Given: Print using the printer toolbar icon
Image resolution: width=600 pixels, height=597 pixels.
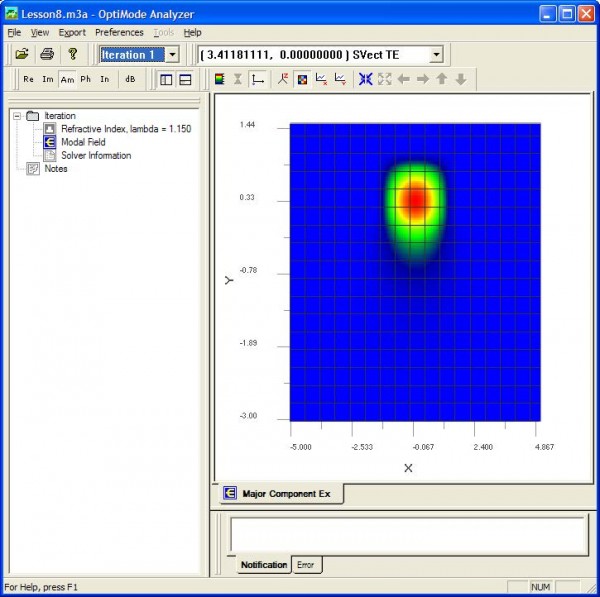Looking at the screenshot, I should 47,54.
